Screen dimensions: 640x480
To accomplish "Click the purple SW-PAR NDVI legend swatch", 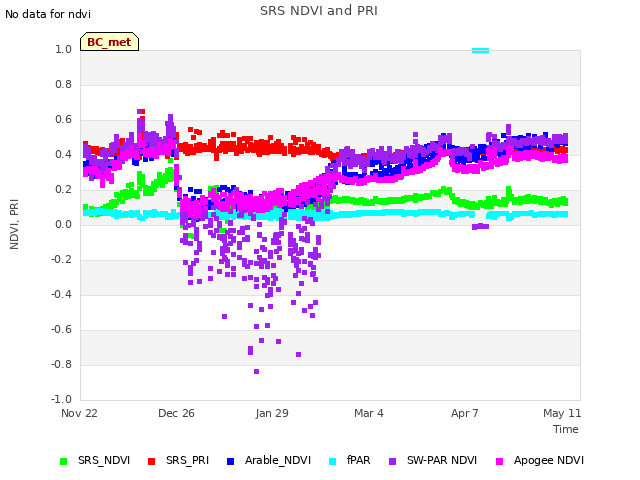I will point(392,461).
